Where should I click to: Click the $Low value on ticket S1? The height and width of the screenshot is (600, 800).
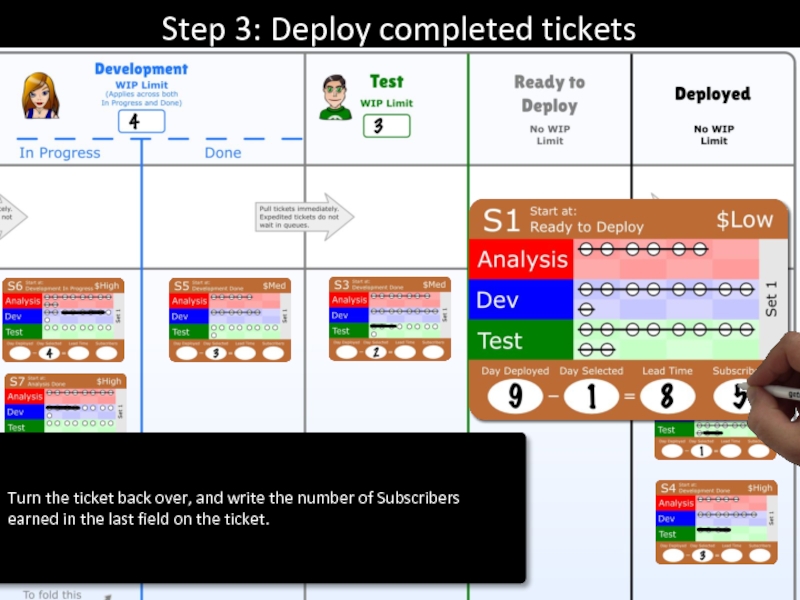click(745, 220)
